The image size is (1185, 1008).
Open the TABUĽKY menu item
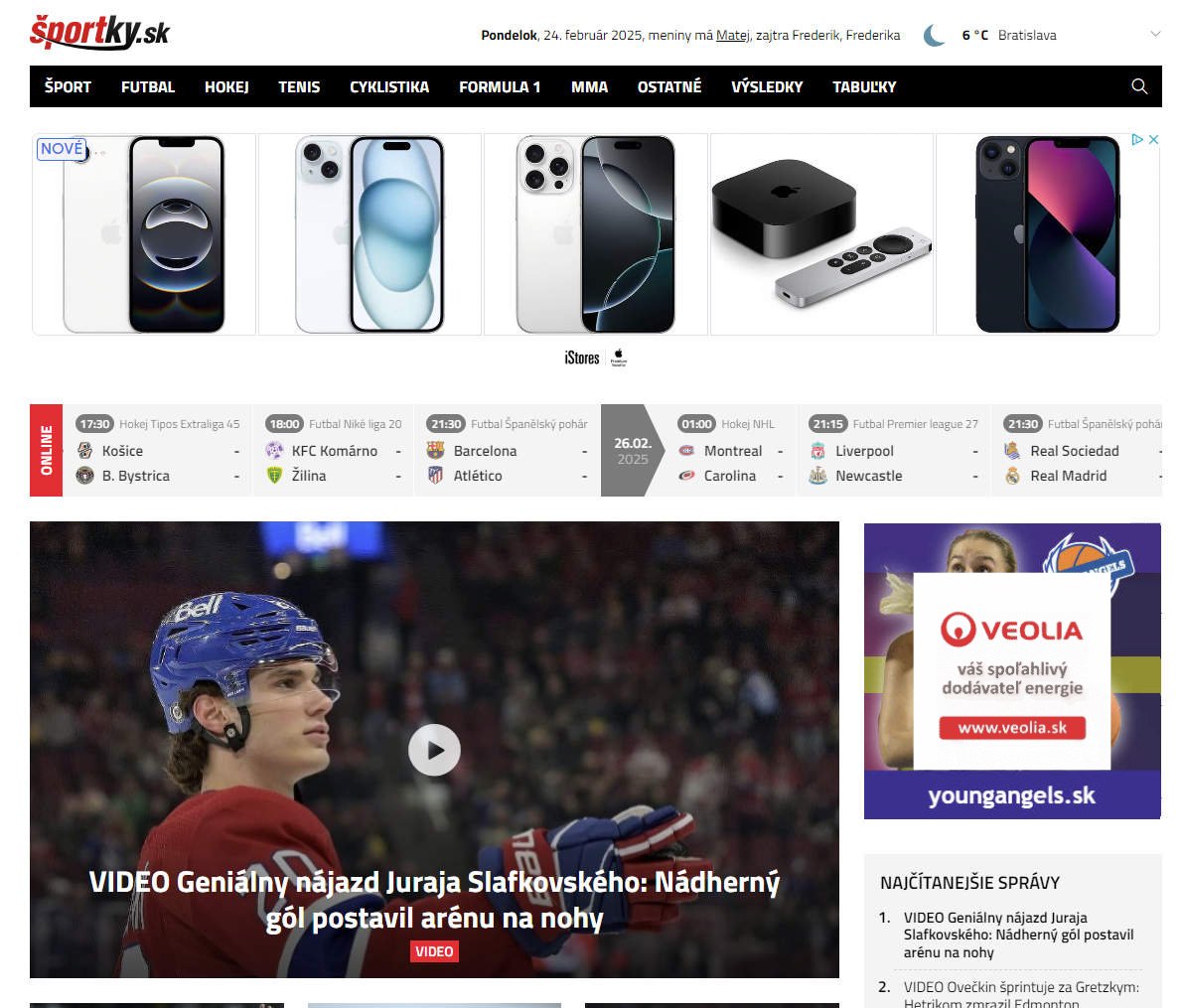point(864,87)
